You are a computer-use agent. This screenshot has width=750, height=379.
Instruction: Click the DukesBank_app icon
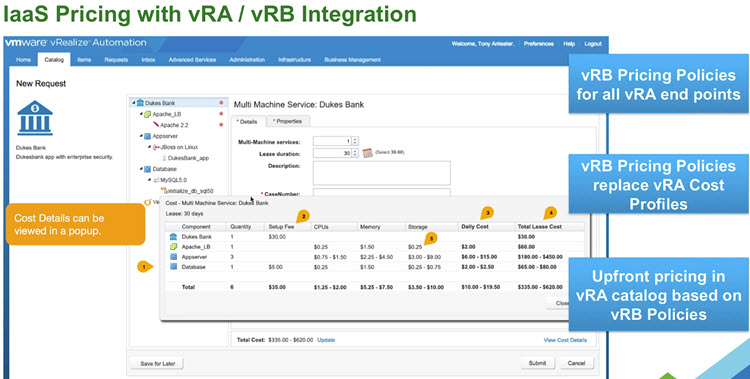click(x=164, y=158)
